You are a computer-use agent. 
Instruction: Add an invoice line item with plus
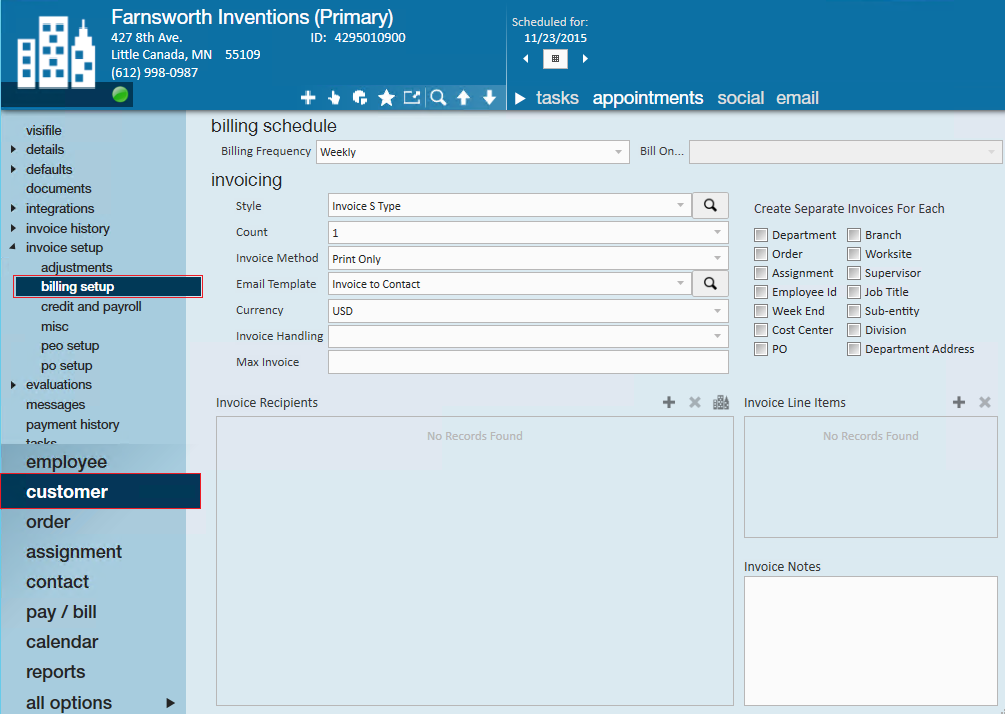click(x=959, y=403)
